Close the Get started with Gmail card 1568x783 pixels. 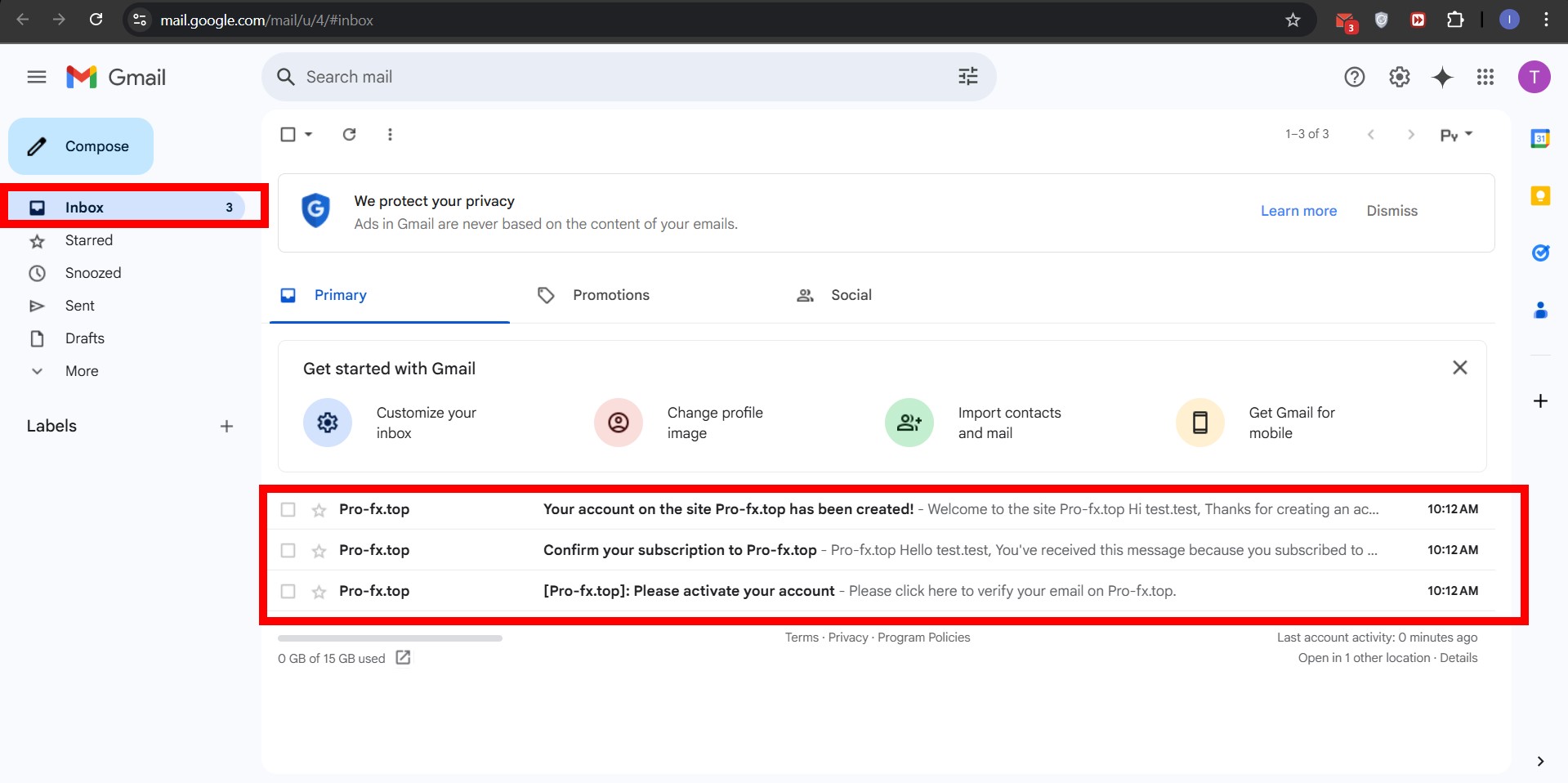[x=1459, y=368]
